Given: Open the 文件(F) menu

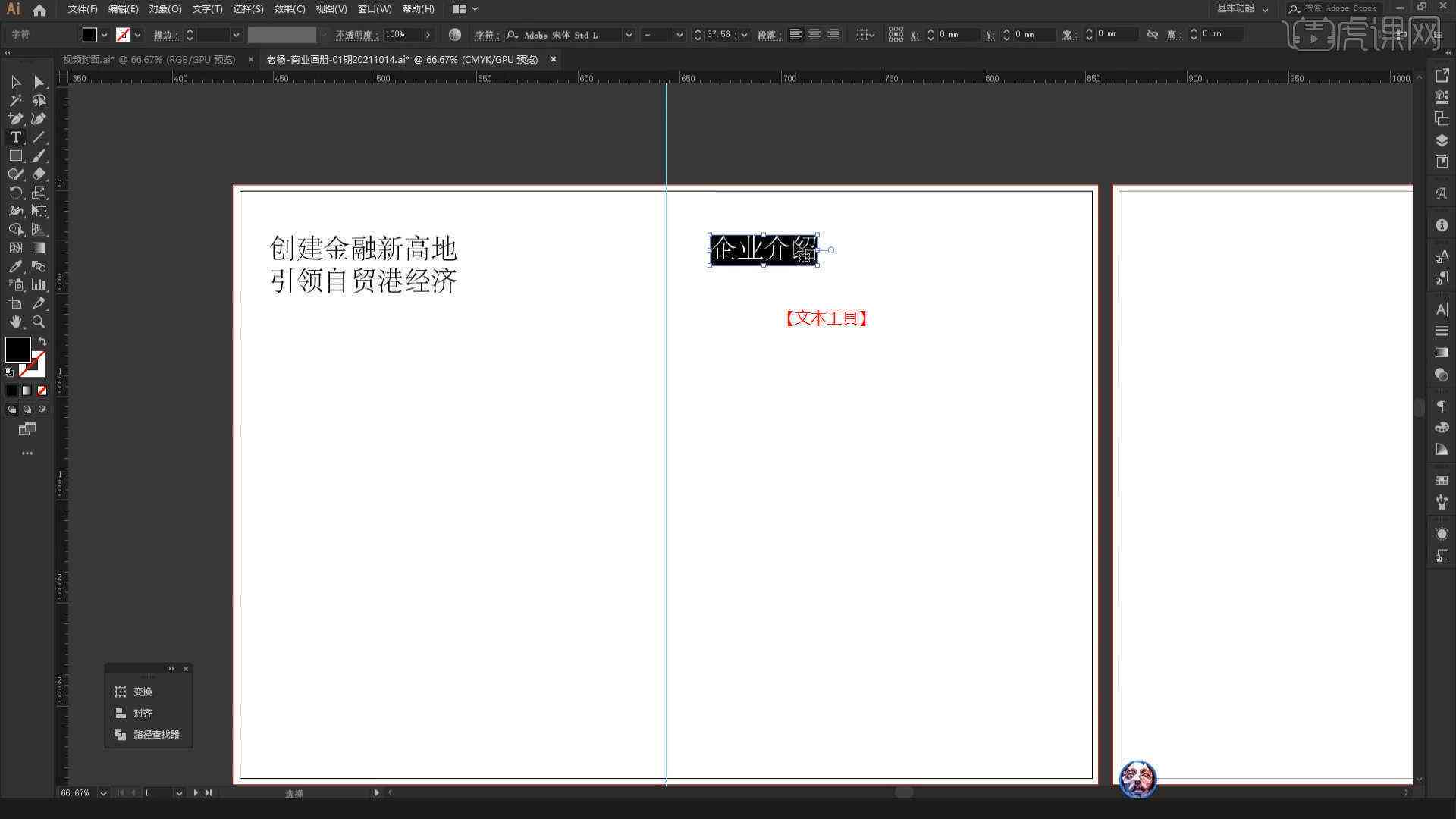Looking at the screenshot, I should pos(83,9).
